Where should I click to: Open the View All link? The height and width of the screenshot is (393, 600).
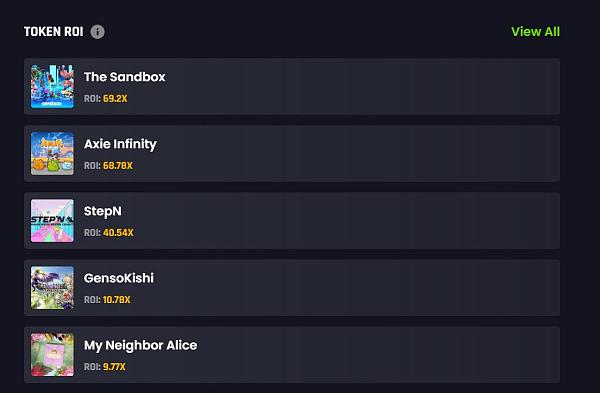pyautogui.click(x=535, y=32)
